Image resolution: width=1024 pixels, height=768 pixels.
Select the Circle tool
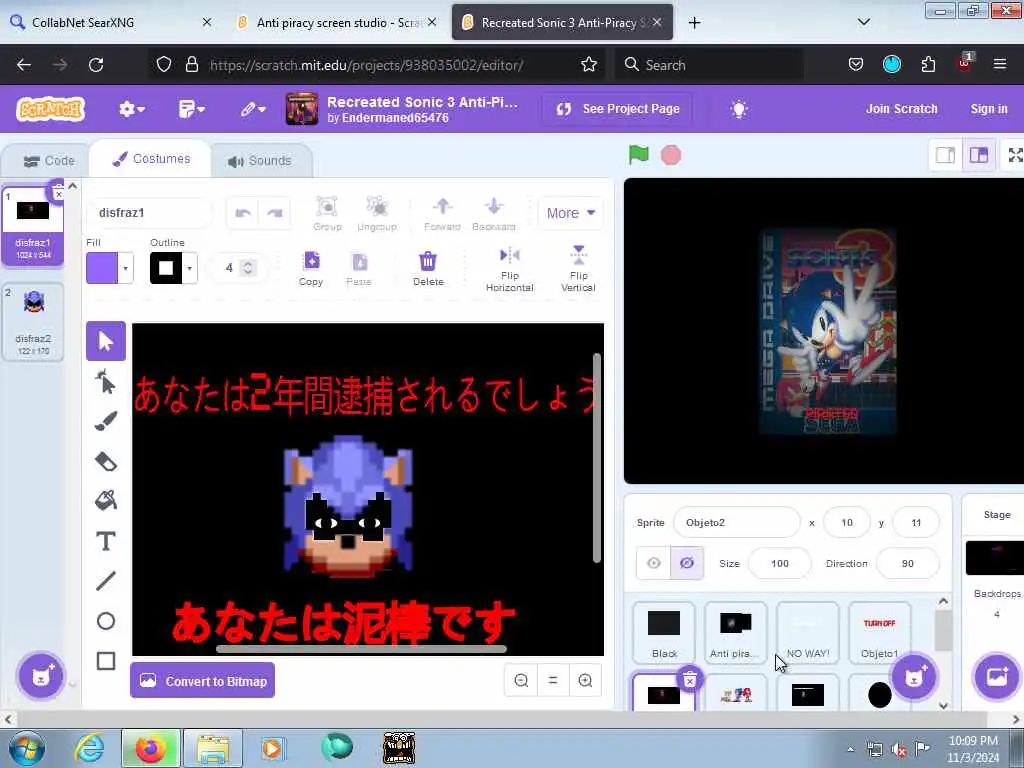(x=106, y=620)
